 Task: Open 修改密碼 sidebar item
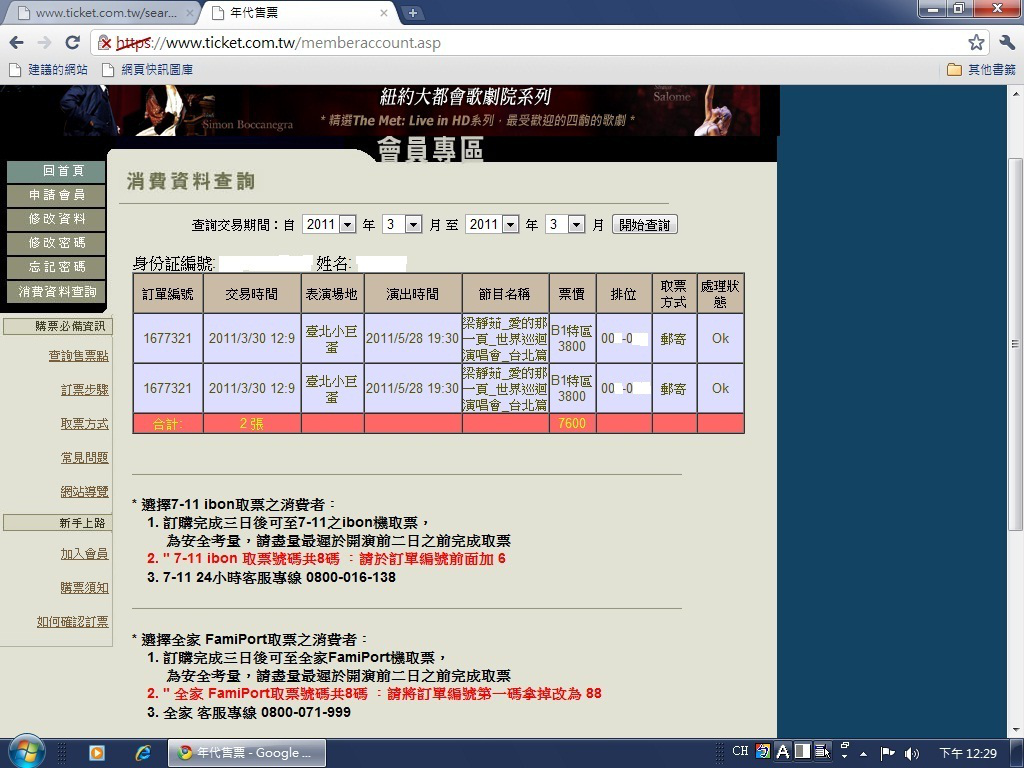point(56,243)
